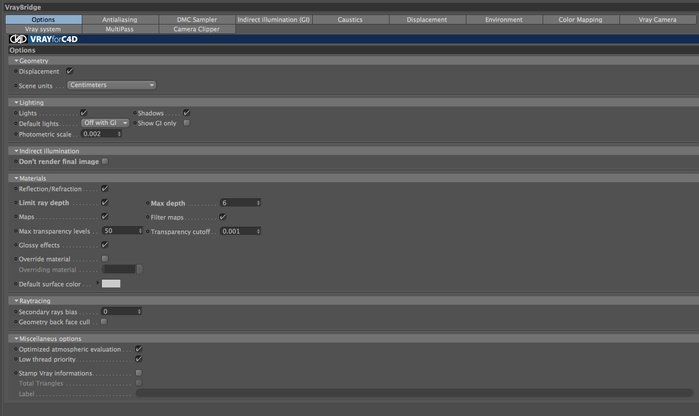Go to the Displacement tab
Screen dimensions: 699x416
pyautogui.click(x=427, y=20)
